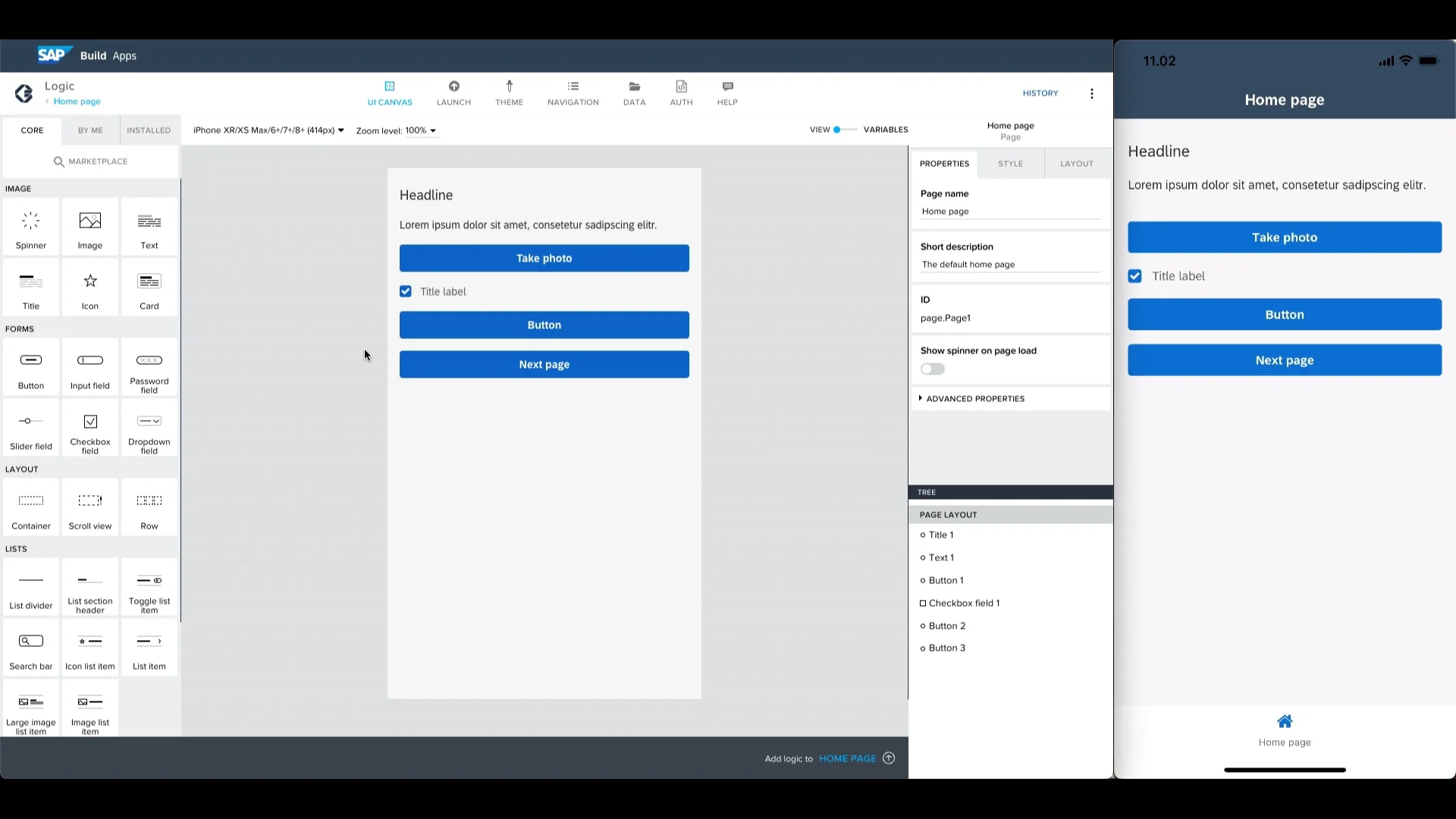Click the Take photo button on canvas

click(x=544, y=258)
